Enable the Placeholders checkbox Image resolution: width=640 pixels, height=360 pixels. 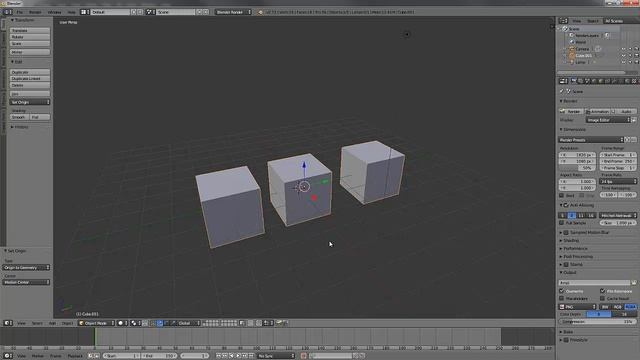pyautogui.click(x=562, y=298)
